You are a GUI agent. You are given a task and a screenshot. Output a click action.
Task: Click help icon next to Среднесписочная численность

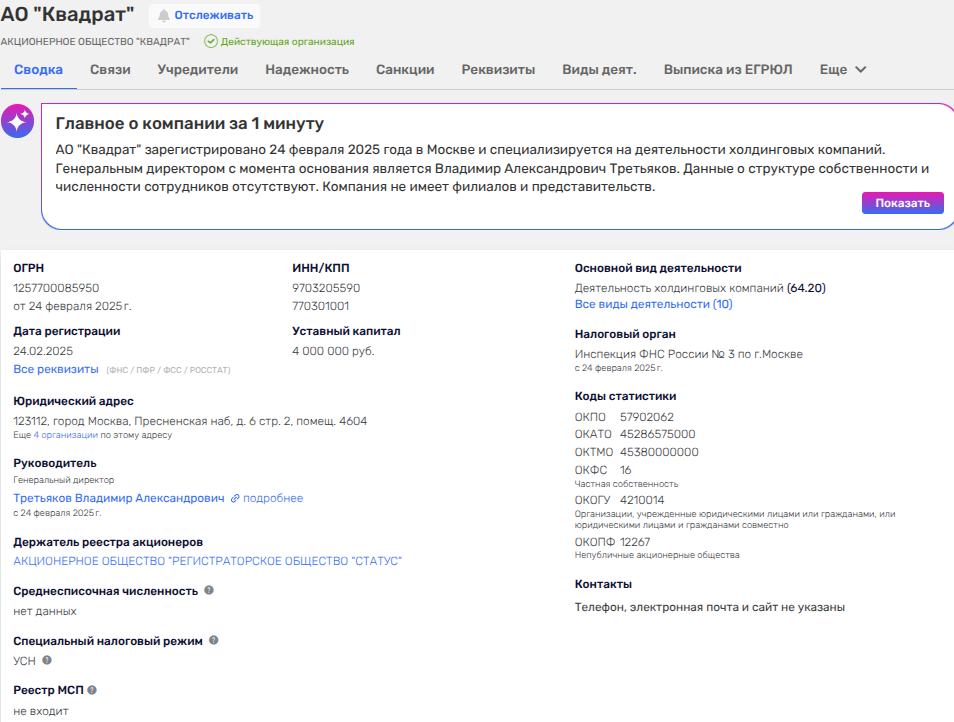click(x=209, y=591)
